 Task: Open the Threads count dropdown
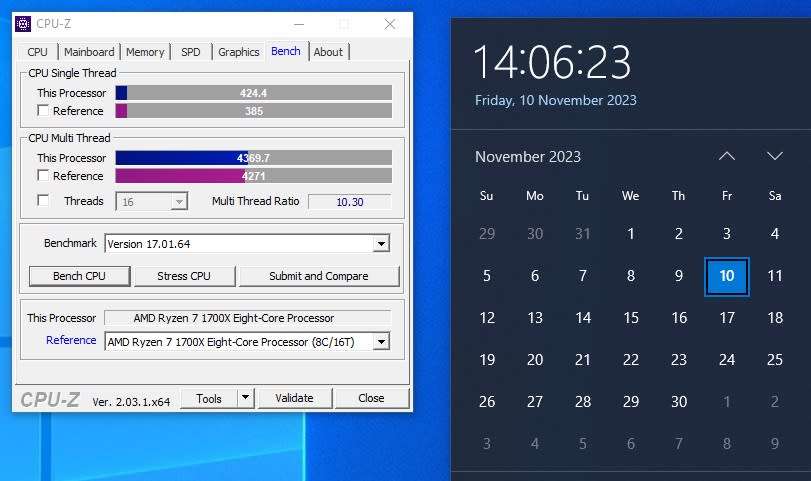pyautogui.click(x=179, y=202)
